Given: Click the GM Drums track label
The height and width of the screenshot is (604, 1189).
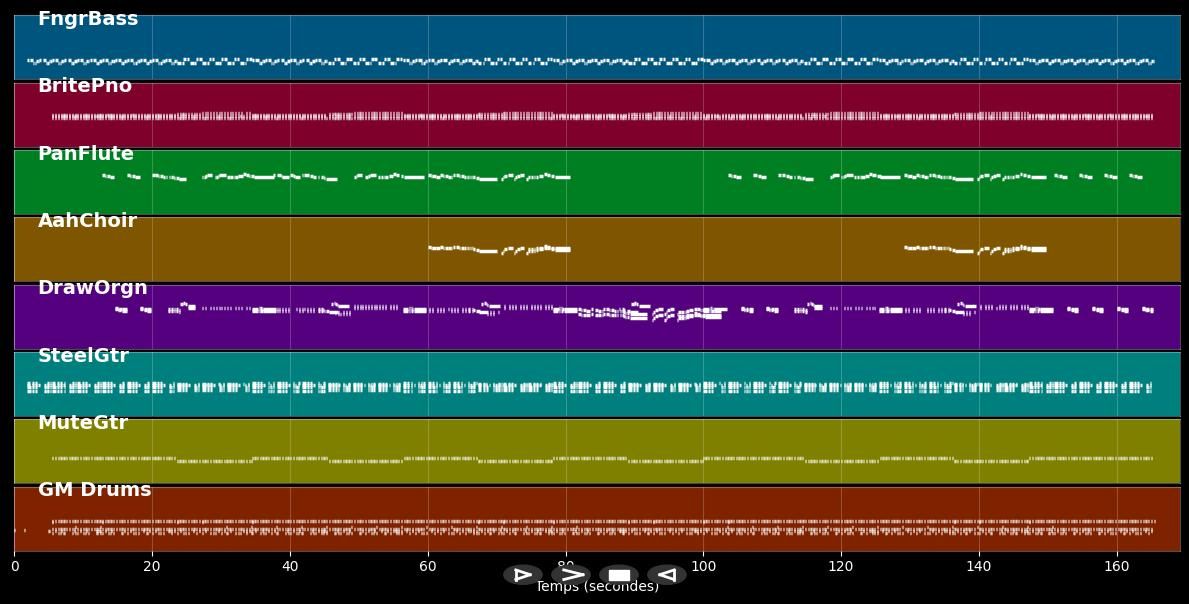Looking at the screenshot, I should [x=95, y=490].
